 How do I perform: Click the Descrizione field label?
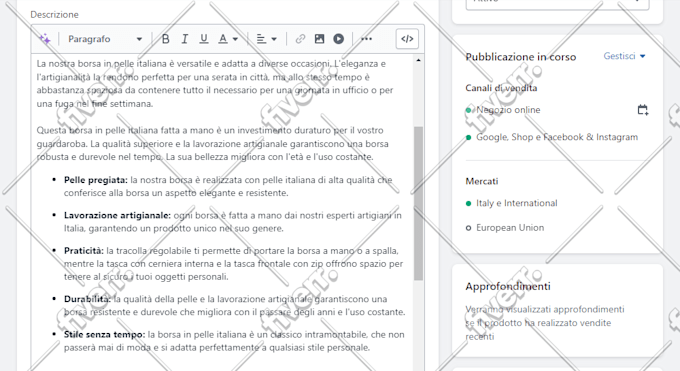[x=54, y=15]
